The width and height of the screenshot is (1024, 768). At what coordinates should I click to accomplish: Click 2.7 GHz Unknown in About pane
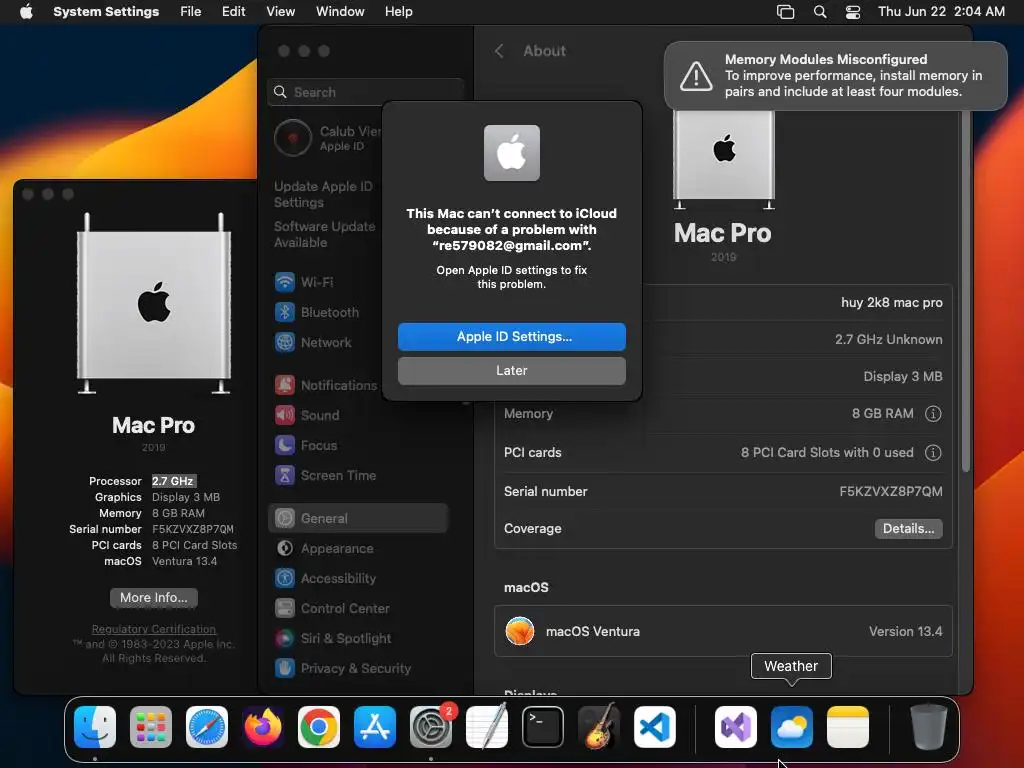pos(888,340)
